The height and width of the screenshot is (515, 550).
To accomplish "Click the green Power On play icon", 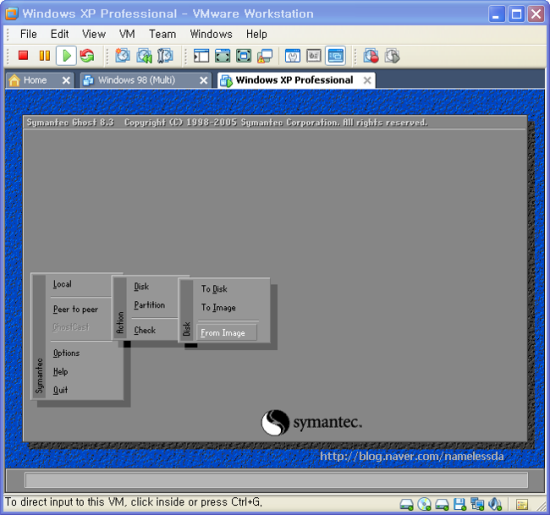I will 66,55.
